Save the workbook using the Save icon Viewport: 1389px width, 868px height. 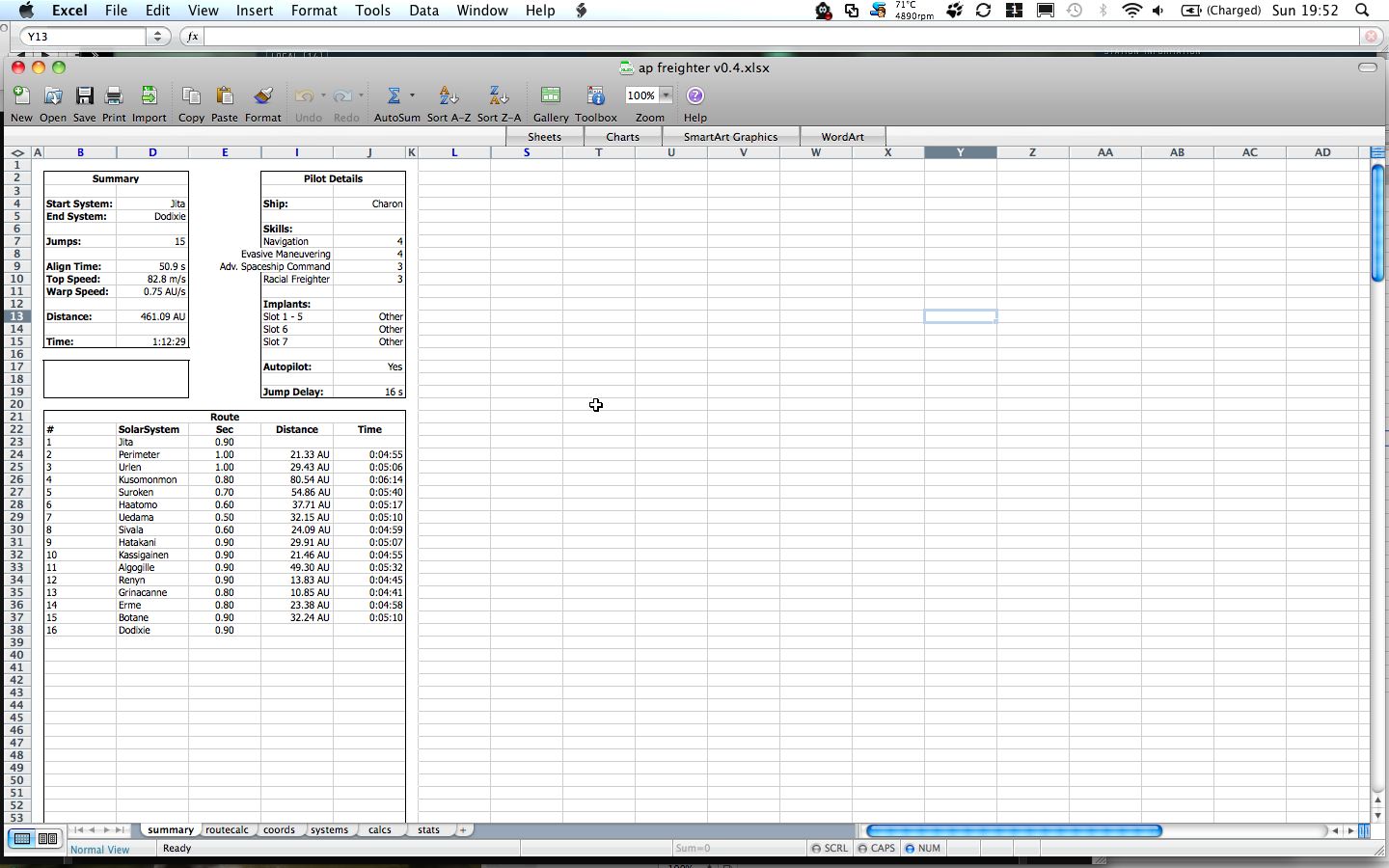[x=84, y=95]
